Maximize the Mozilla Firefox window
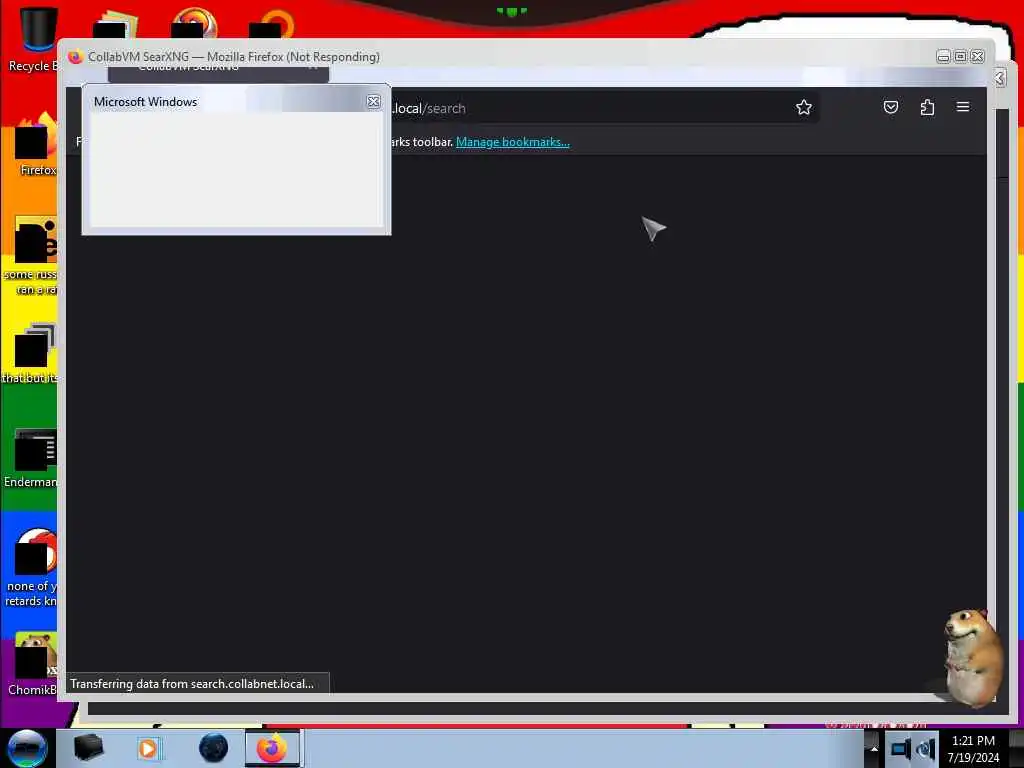The width and height of the screenshot is (1024, 768). tap(960, 57)
